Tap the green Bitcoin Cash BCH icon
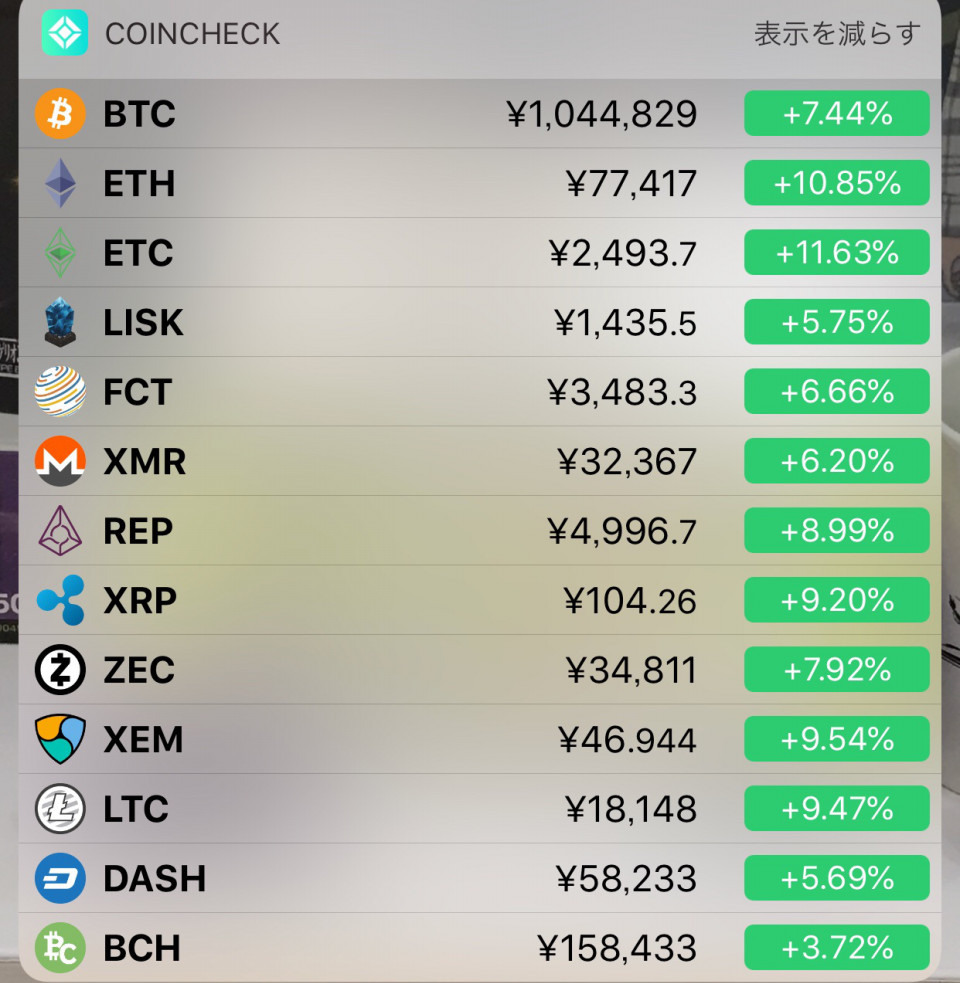The height and width of the screenshot is (983, 960). [60, 948]
